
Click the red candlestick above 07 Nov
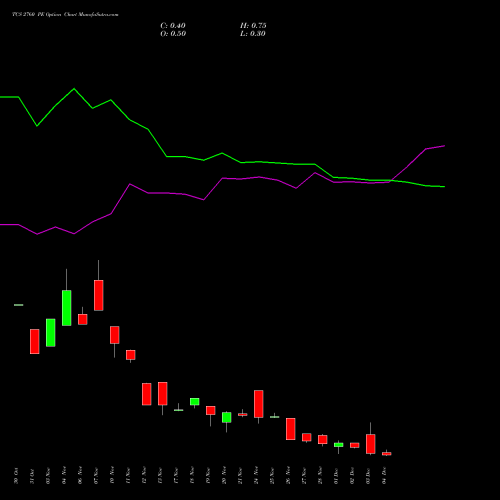tap(99, 295)
